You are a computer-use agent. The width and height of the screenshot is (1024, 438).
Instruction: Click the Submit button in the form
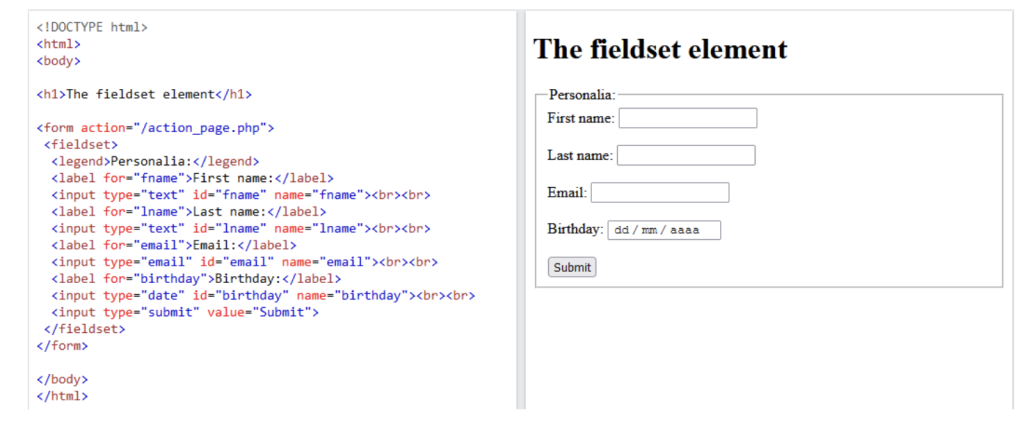point(572,267)
